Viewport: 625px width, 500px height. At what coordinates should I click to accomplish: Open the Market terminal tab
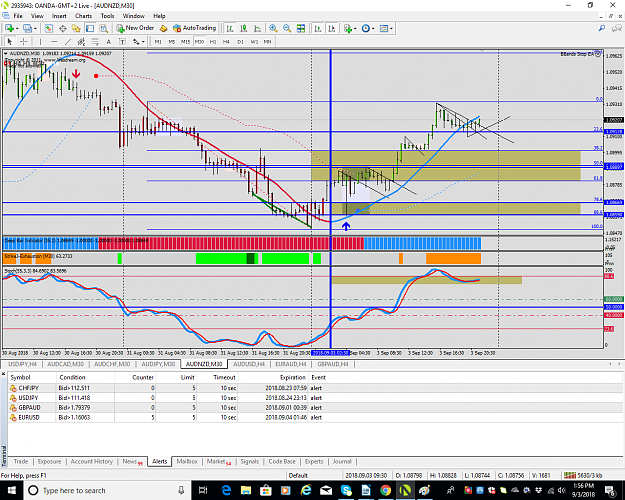click(219, 461)
